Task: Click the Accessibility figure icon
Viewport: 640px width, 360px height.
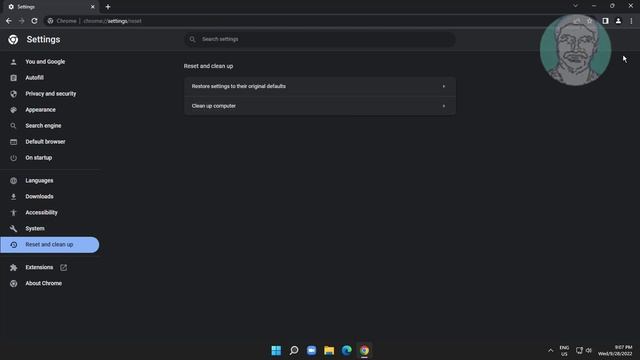Action: (x=13, y=212)
